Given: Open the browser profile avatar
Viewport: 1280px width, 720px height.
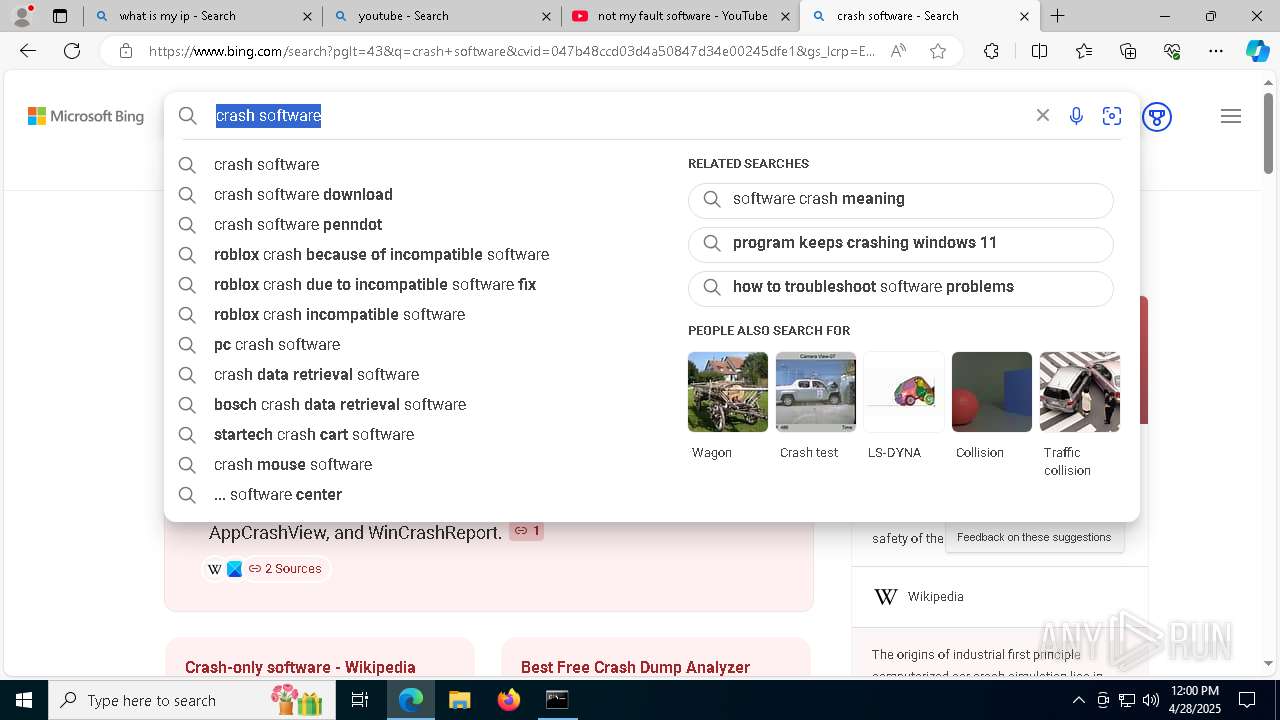Looking at the screenshot, I should 22,16.
